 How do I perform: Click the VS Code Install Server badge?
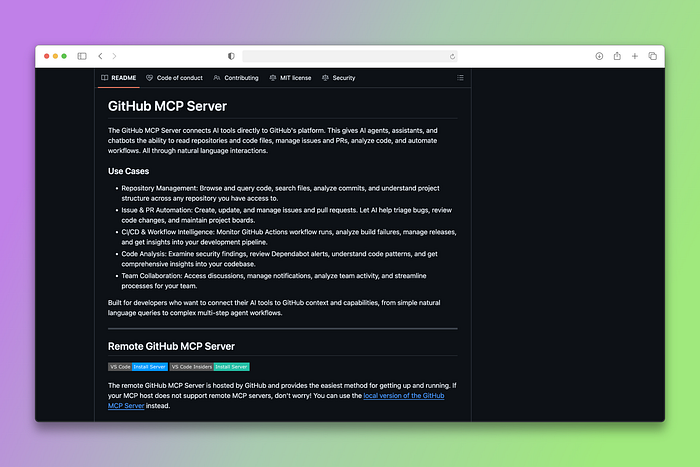(138, 367)
